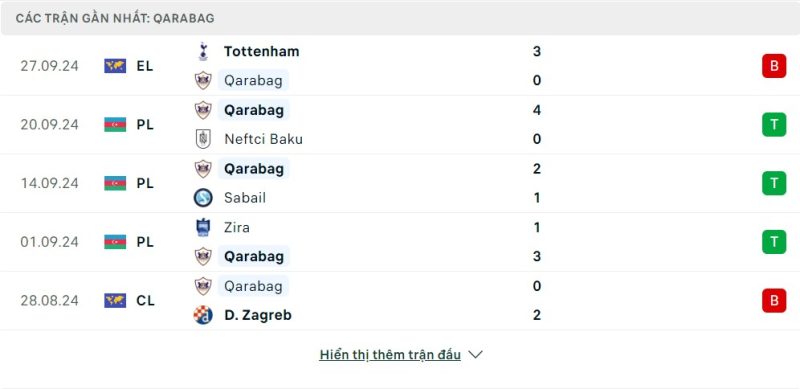Viewport: 800px width, 389px height.
Task: Click the Neftci Baku club crest
Action: pos(203,139)
